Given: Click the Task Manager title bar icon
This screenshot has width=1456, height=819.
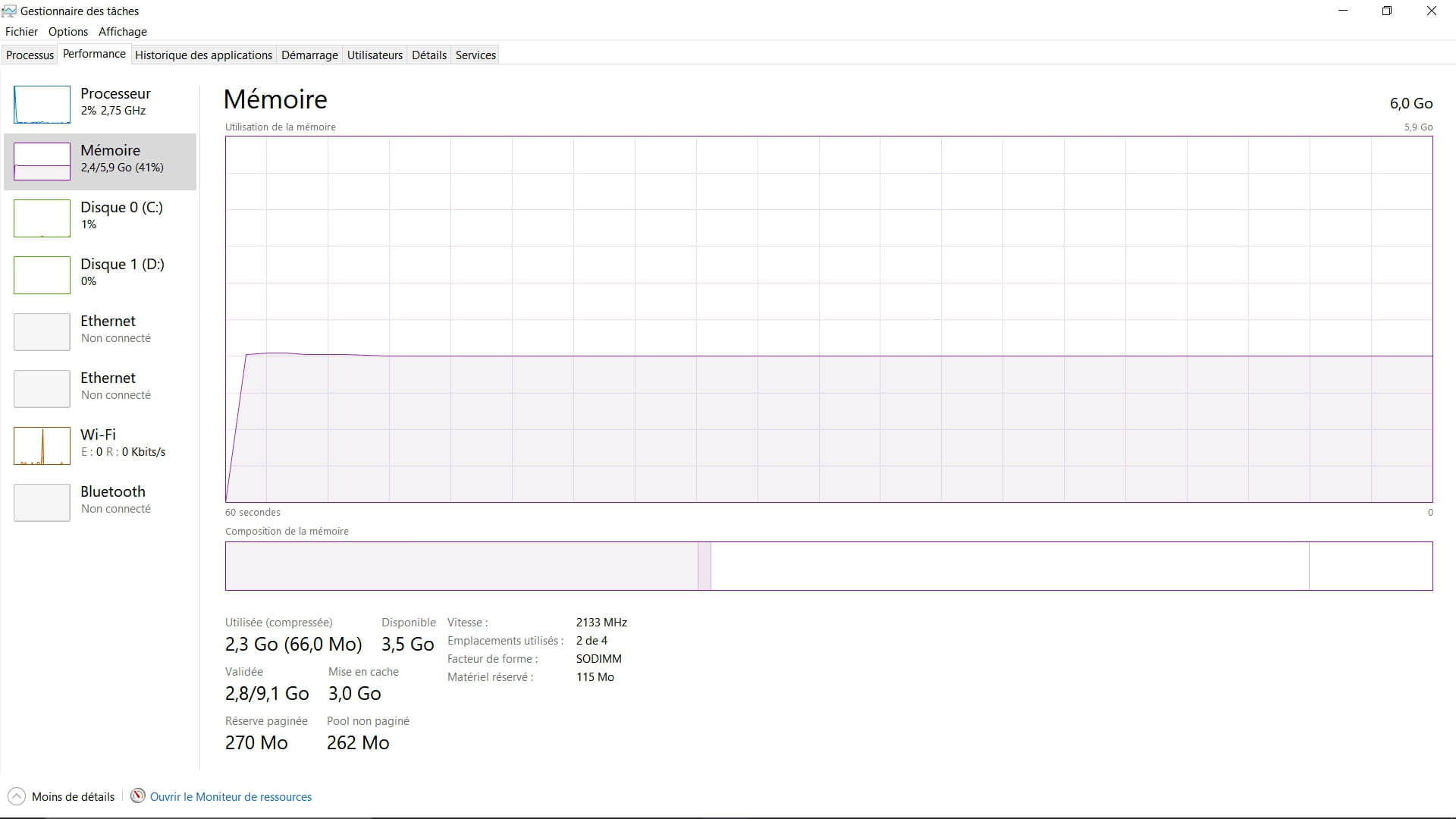Looking at the screenshot, I should (x=9, y=11).
